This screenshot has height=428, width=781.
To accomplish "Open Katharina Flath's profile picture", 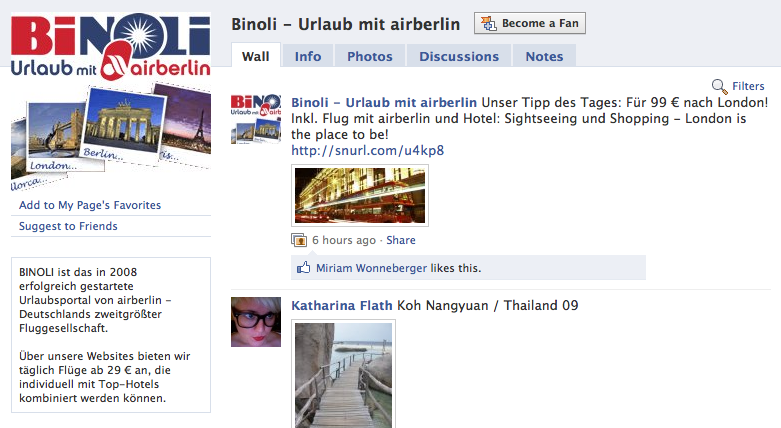I will point(256,322).
